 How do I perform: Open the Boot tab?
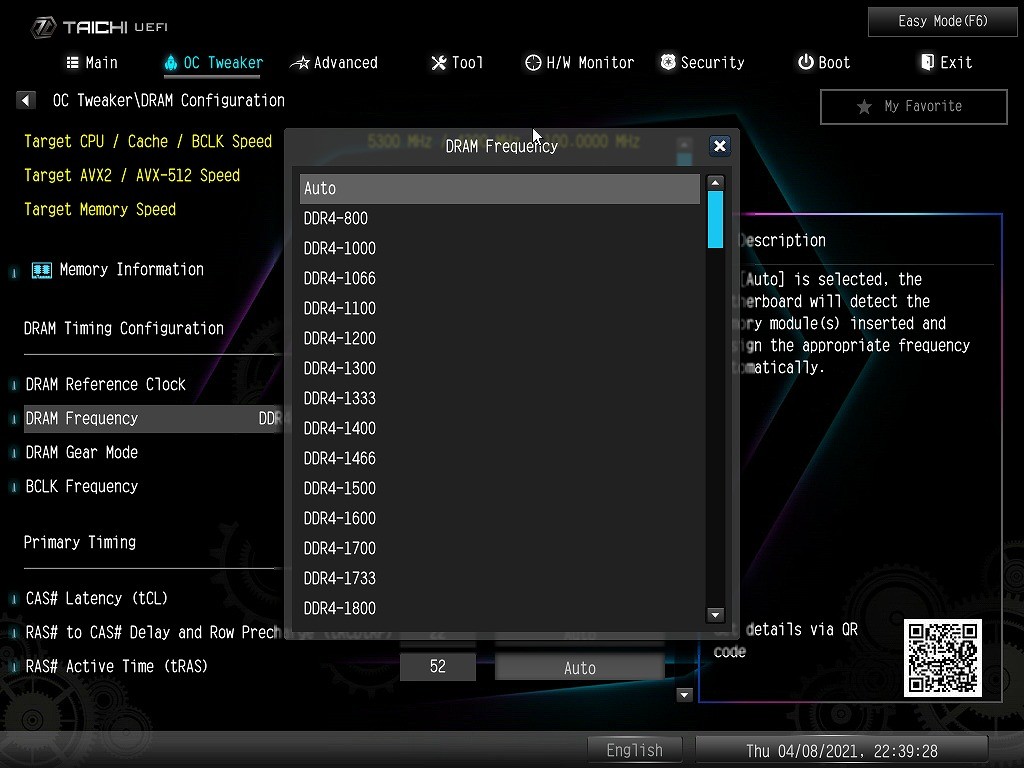click(823, 63)
